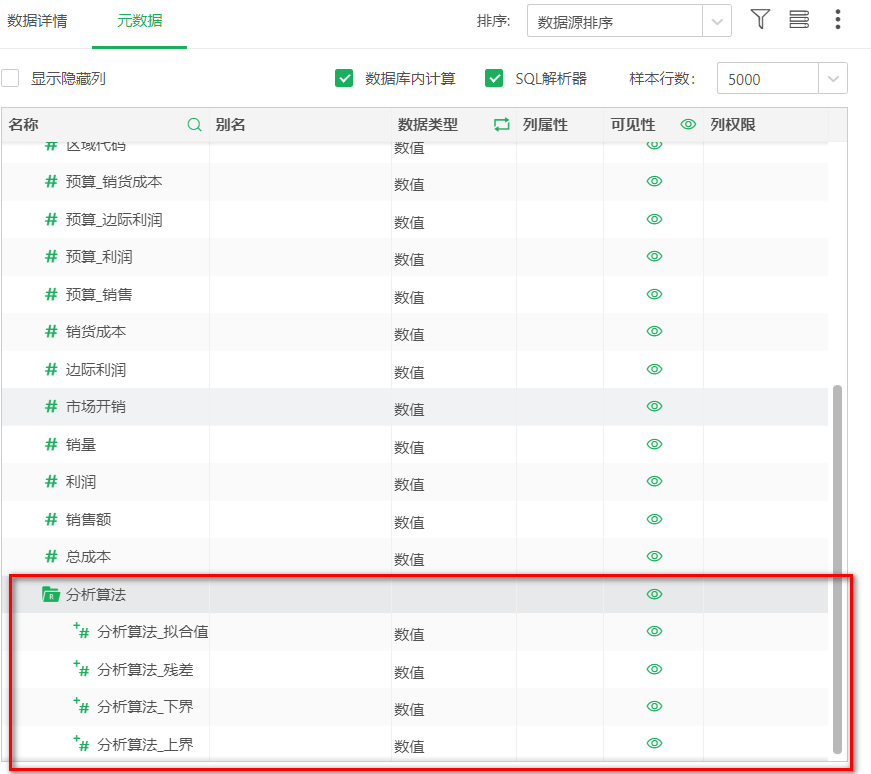Click the # icon beside 预算_销货成本
Image resolution: width=871 pixels, height=774 pixels.
[x=51, y=182]
